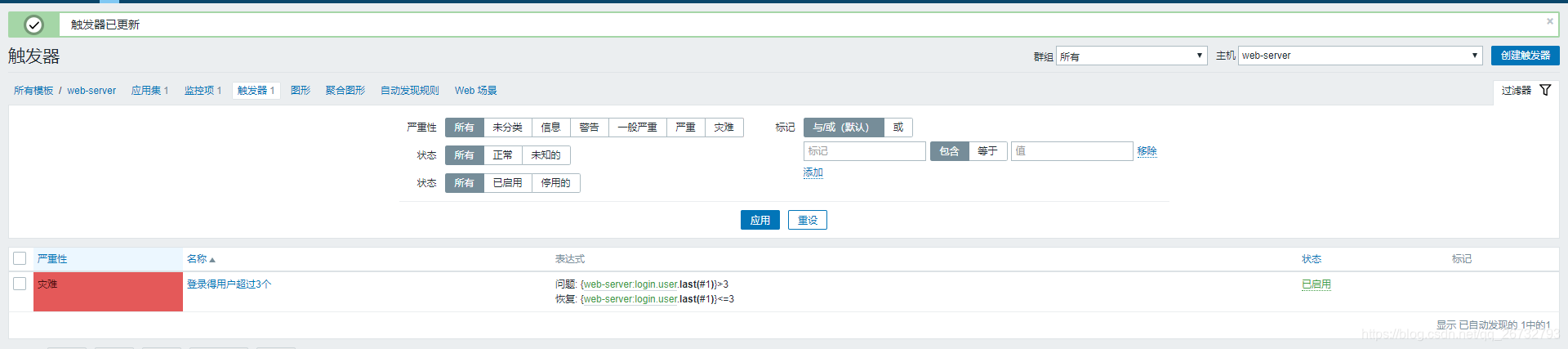Select severity filter 灾难
This screenshot has width=1568, height=349.
coord(724,128)
